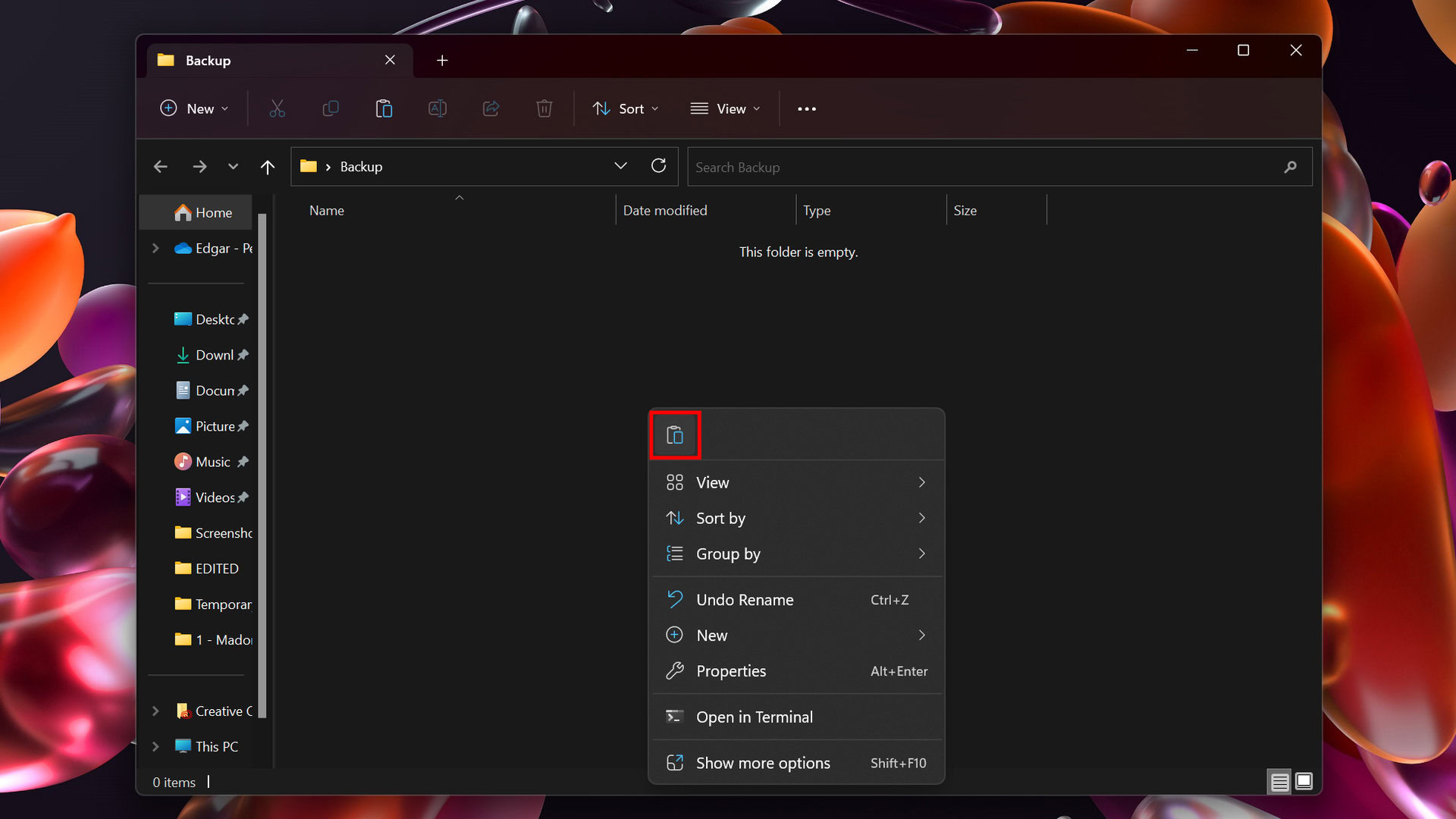1456x819 pixels.
Task: Expand the This PC tree node
Action: click(155, 746)
